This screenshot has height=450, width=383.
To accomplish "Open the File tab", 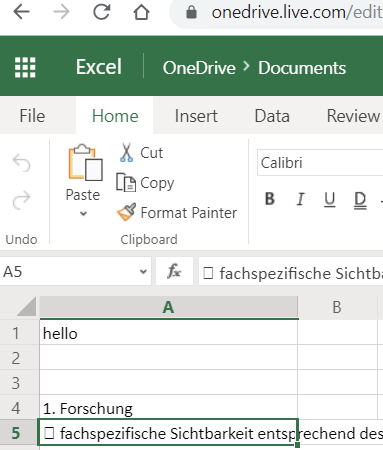I will point(32,116).
